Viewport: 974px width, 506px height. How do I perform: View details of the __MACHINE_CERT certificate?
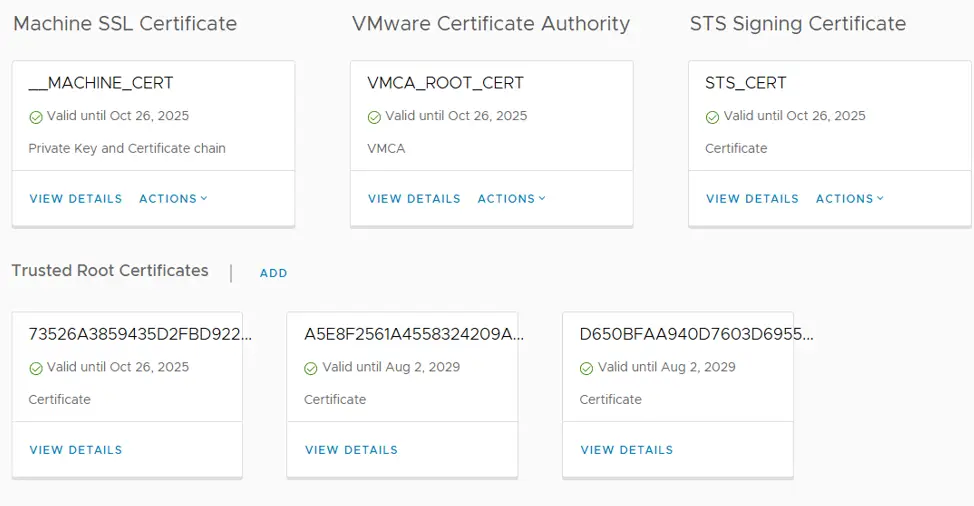click(76, 199)
